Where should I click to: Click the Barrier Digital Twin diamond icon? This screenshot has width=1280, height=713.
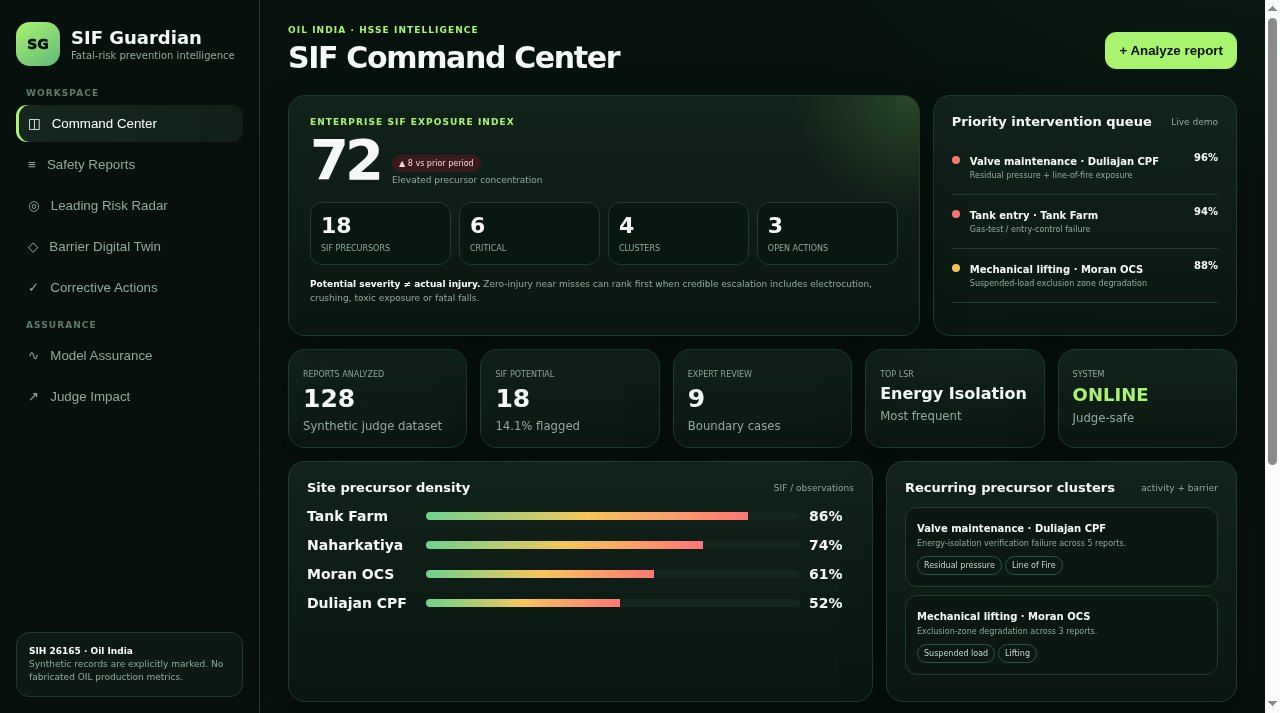pos(33,247)
